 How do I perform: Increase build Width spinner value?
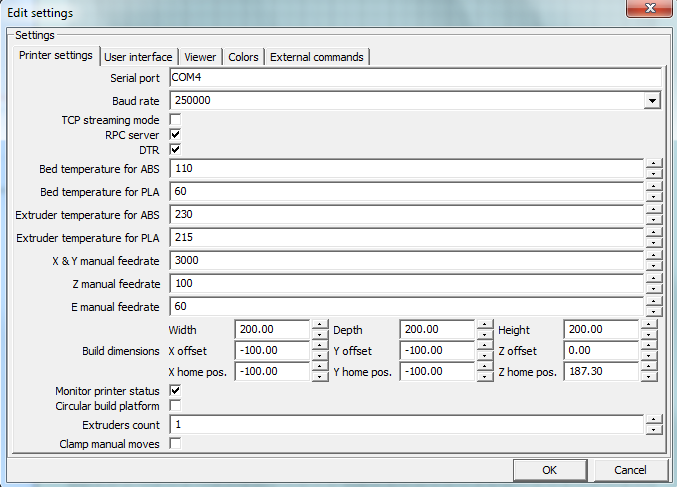[319, 324]
